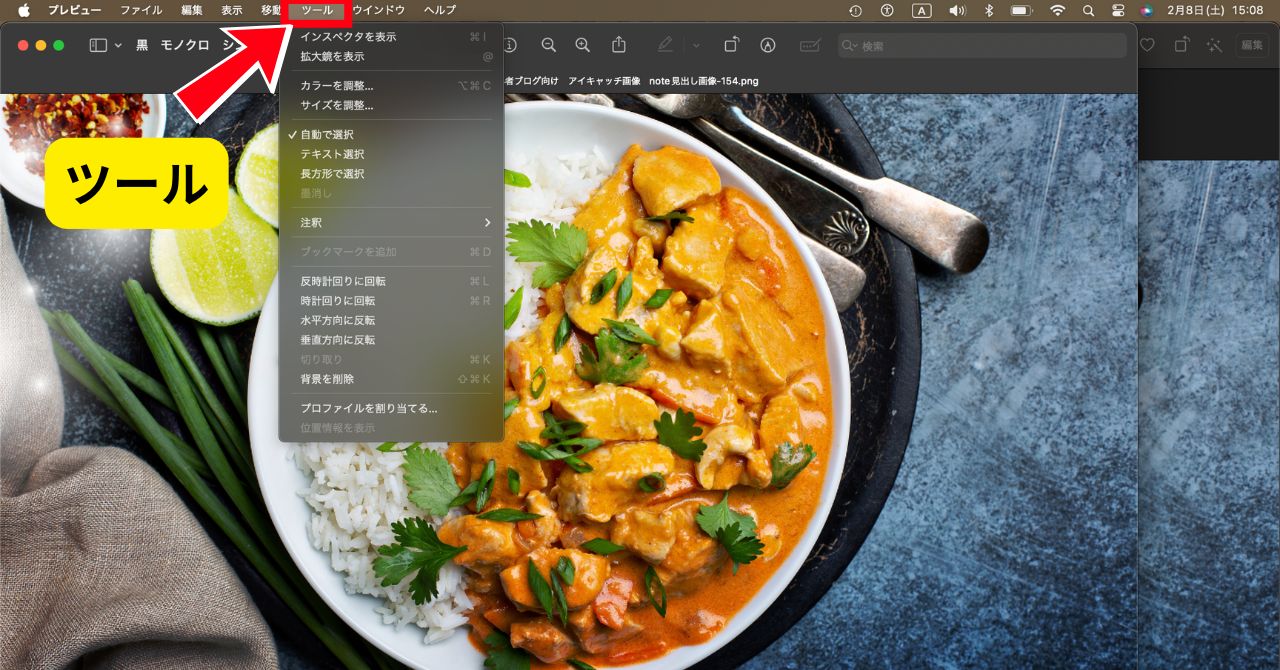Open the ウインドウ menu
The height and width of the screenshot is (670, 1280).
379,10
